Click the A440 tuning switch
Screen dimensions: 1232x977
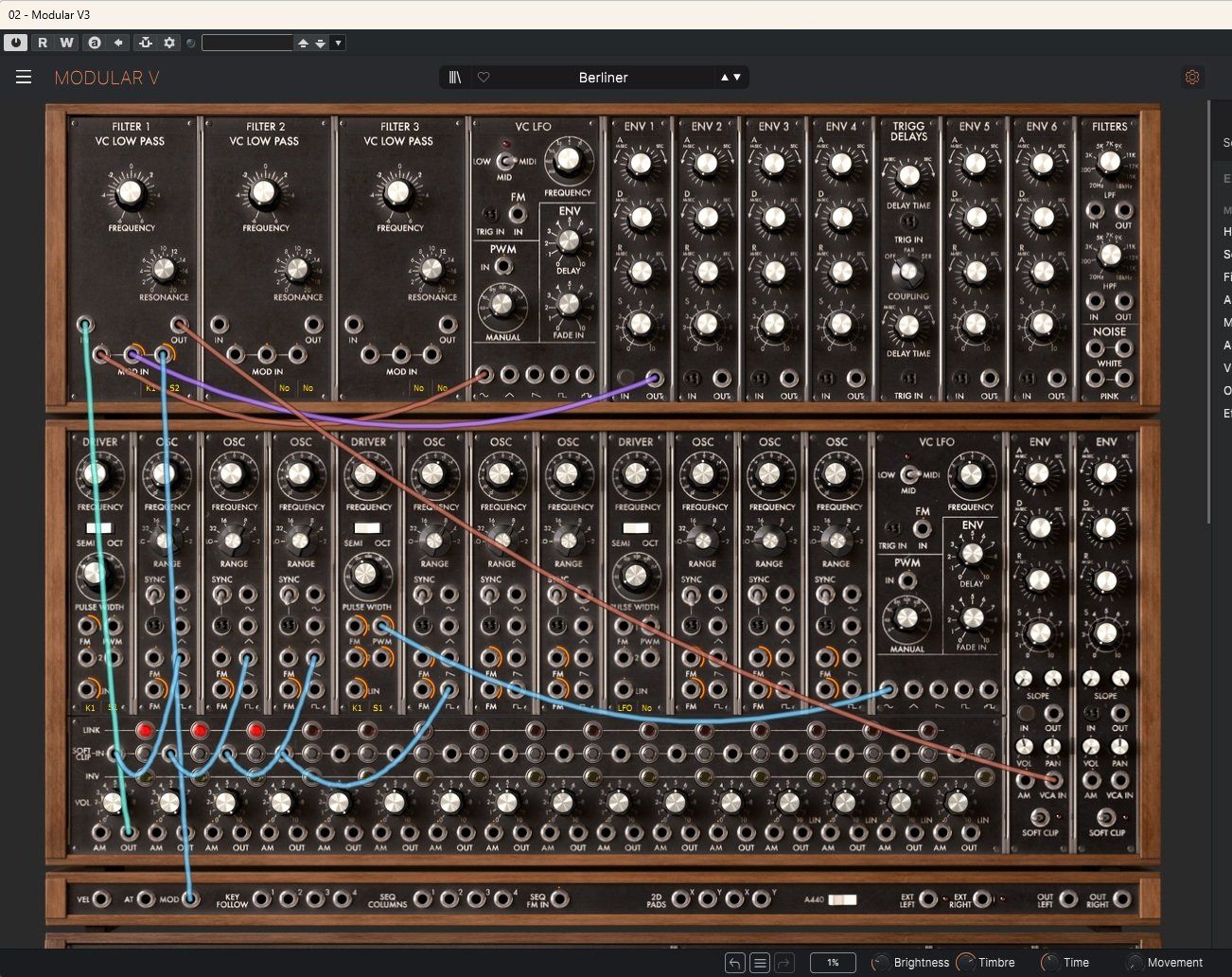pyautogui.click(x=843, y=900)
